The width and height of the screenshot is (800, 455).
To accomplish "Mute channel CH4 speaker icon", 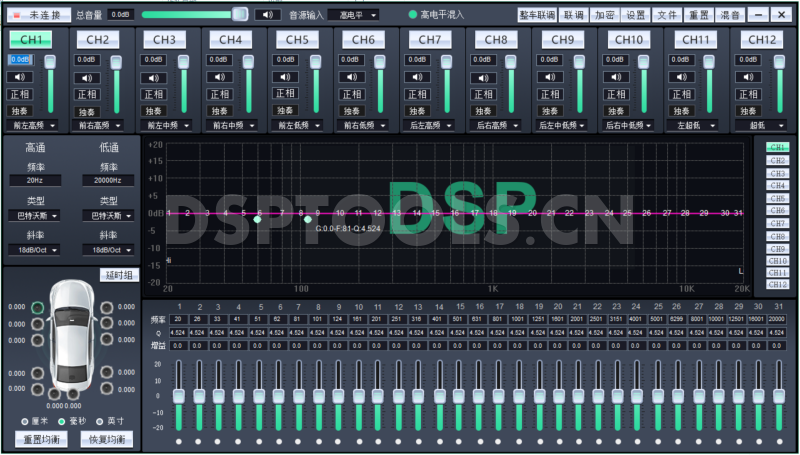I will pos(219,77).
